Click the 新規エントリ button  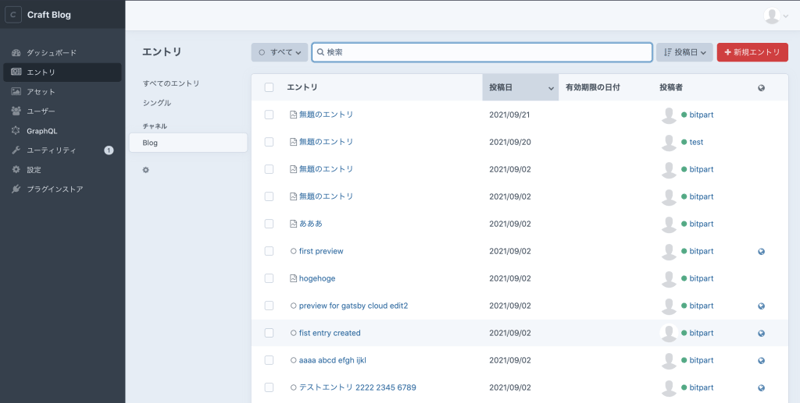(751, 52)
